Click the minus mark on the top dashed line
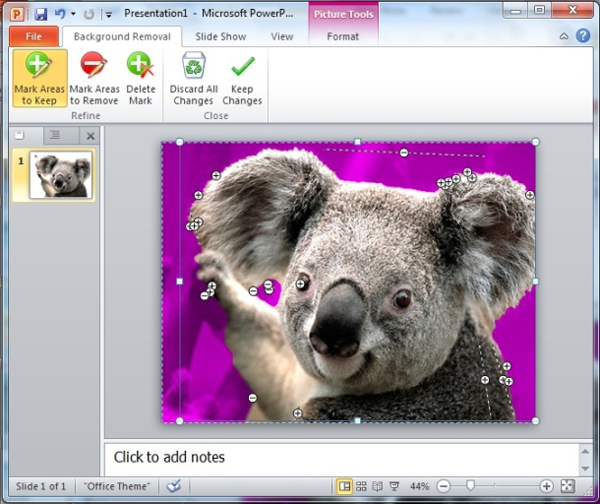 click(x=404, y=153)
